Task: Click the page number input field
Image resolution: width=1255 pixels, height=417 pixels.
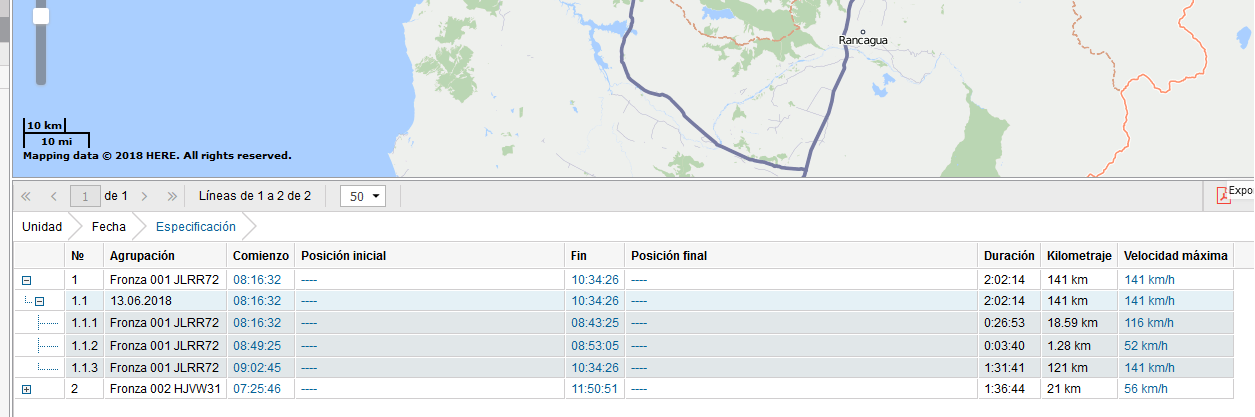Action: click(x=86, y=196)
